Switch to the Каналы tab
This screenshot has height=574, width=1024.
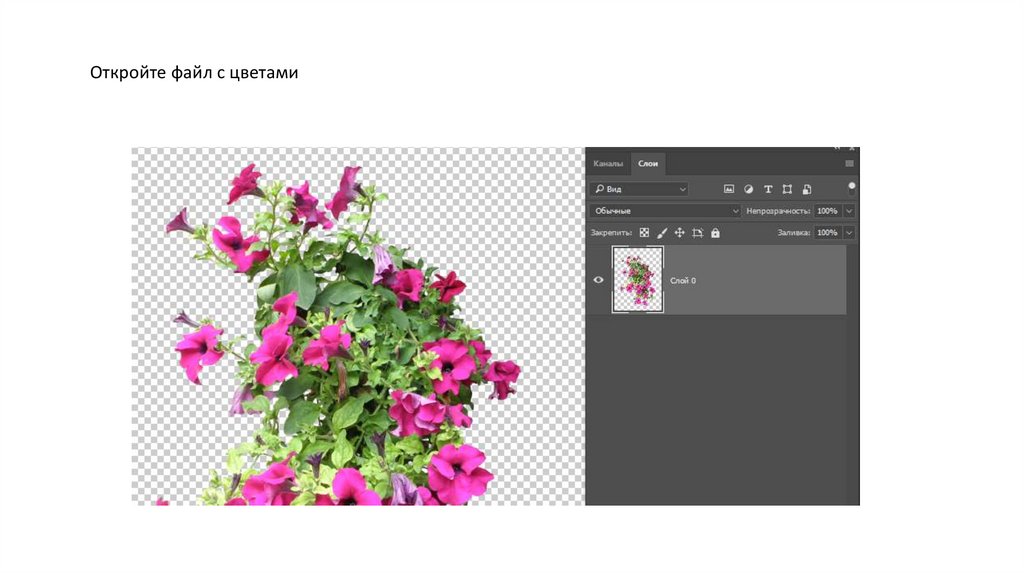608,163
